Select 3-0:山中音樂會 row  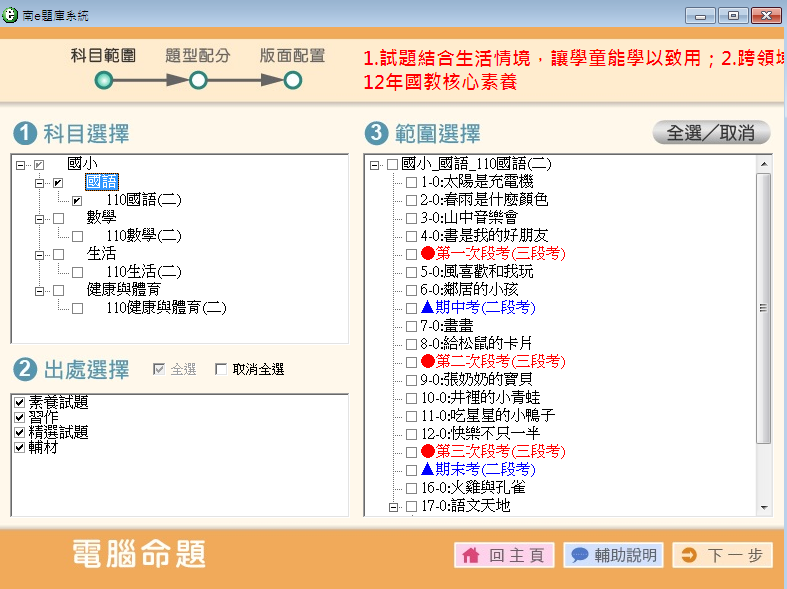(469, 218)
